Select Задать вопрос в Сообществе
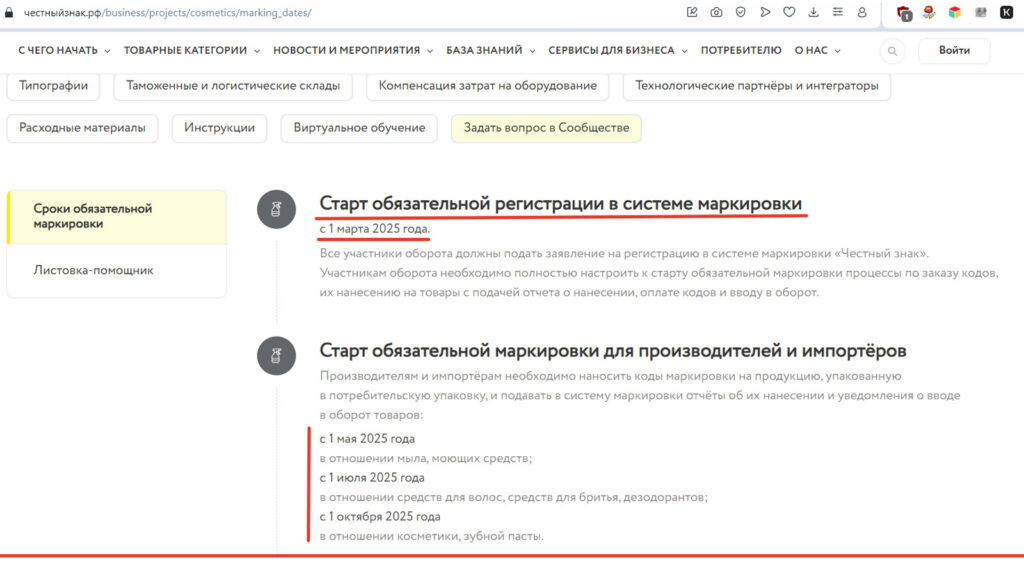Screen dimensions: 1024x576 (x=546, y=129)
